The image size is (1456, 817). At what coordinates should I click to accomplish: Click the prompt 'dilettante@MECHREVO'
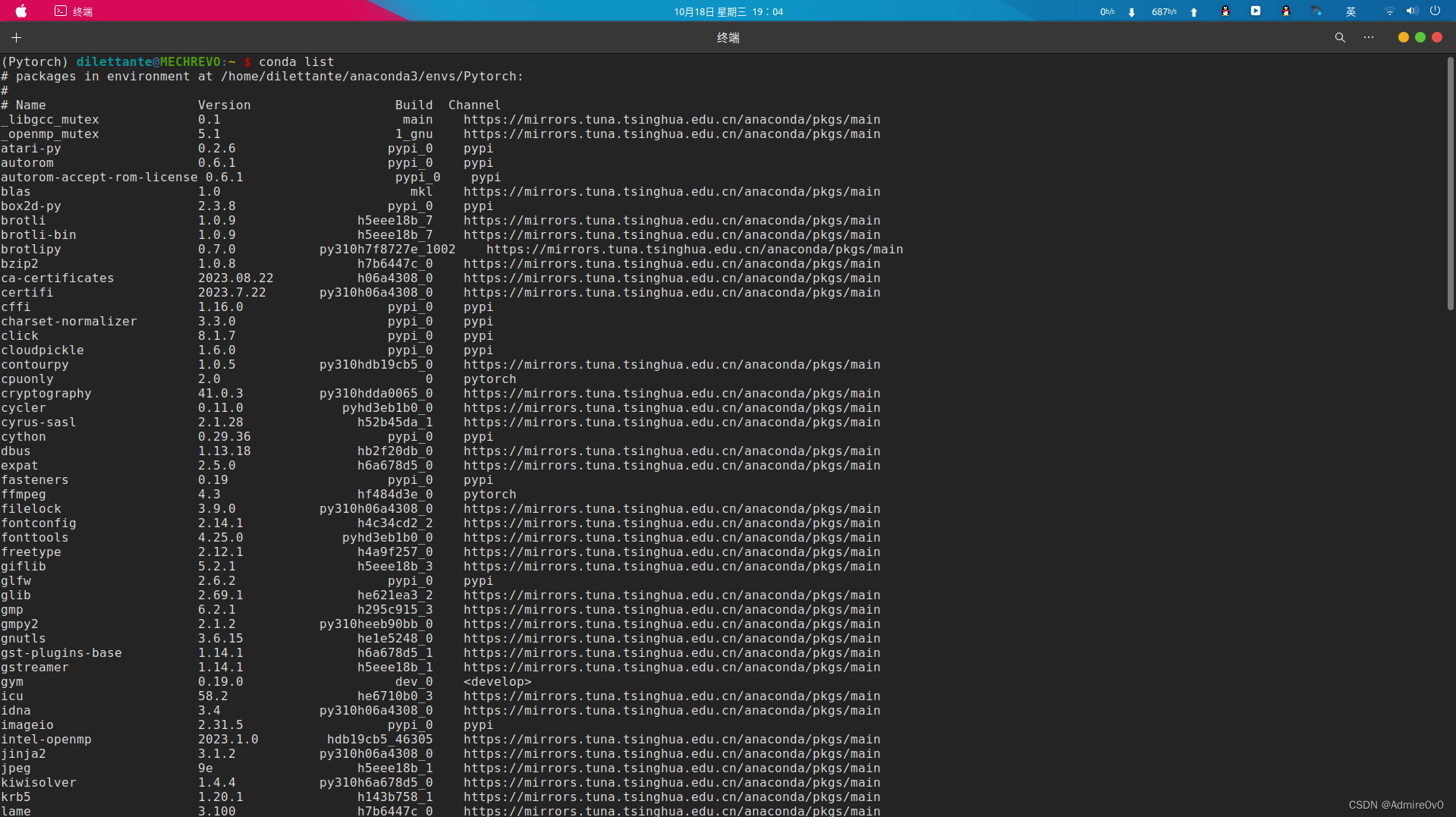click(148, 62)
